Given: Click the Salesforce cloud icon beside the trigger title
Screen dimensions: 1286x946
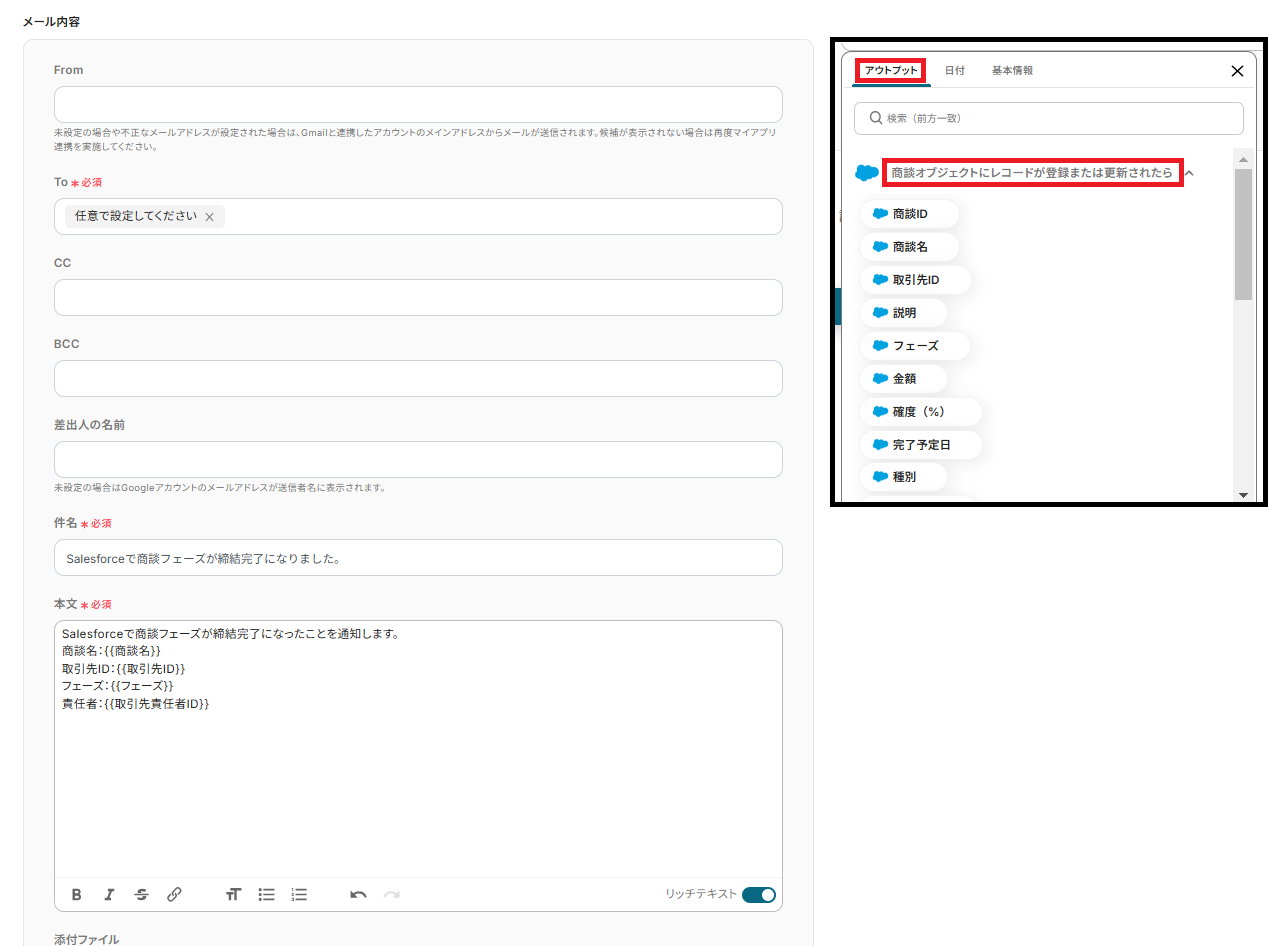Looking at the screenshot, I should 867,173.
